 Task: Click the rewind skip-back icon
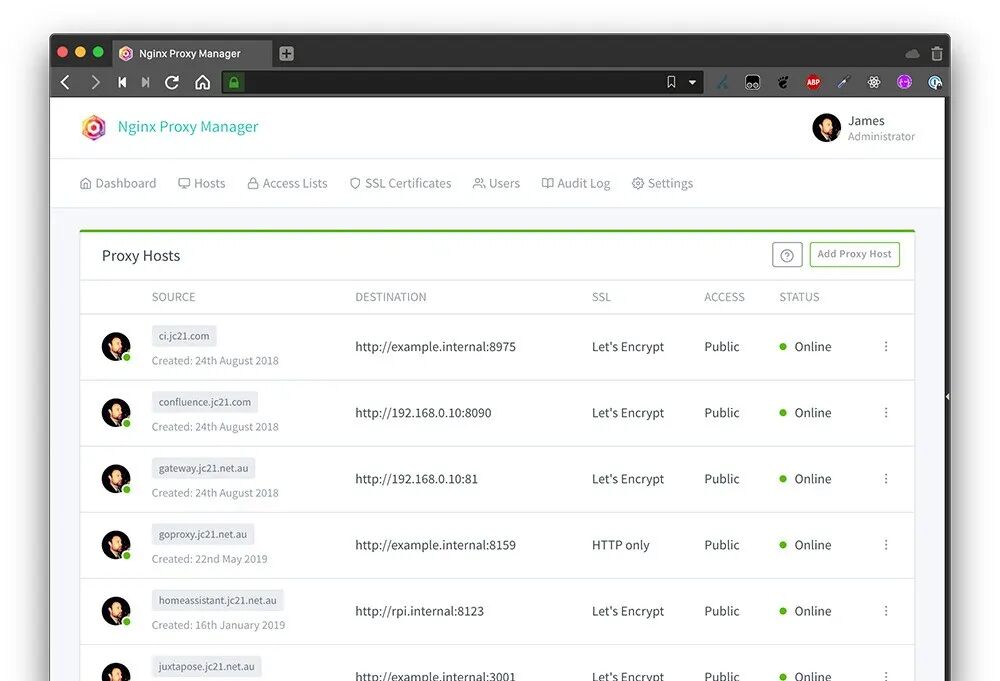pos(122,82)
